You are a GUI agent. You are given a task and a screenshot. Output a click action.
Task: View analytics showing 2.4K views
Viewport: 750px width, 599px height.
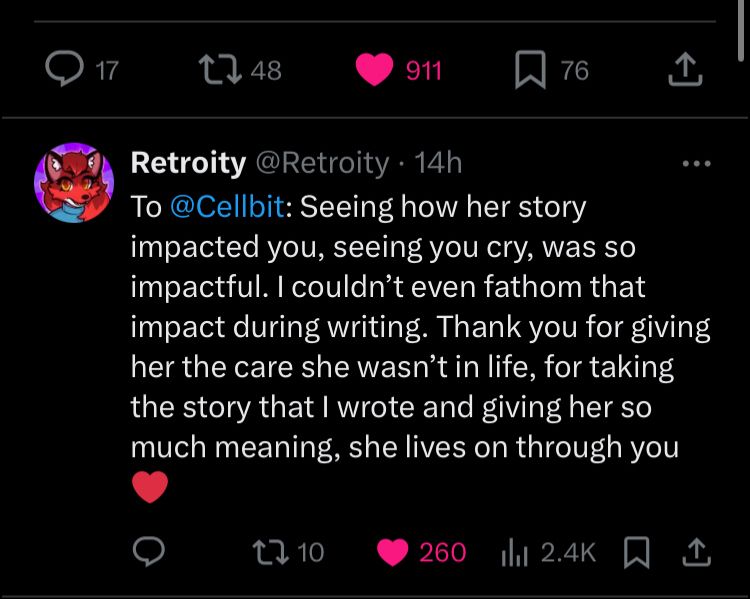click(513, 551)
